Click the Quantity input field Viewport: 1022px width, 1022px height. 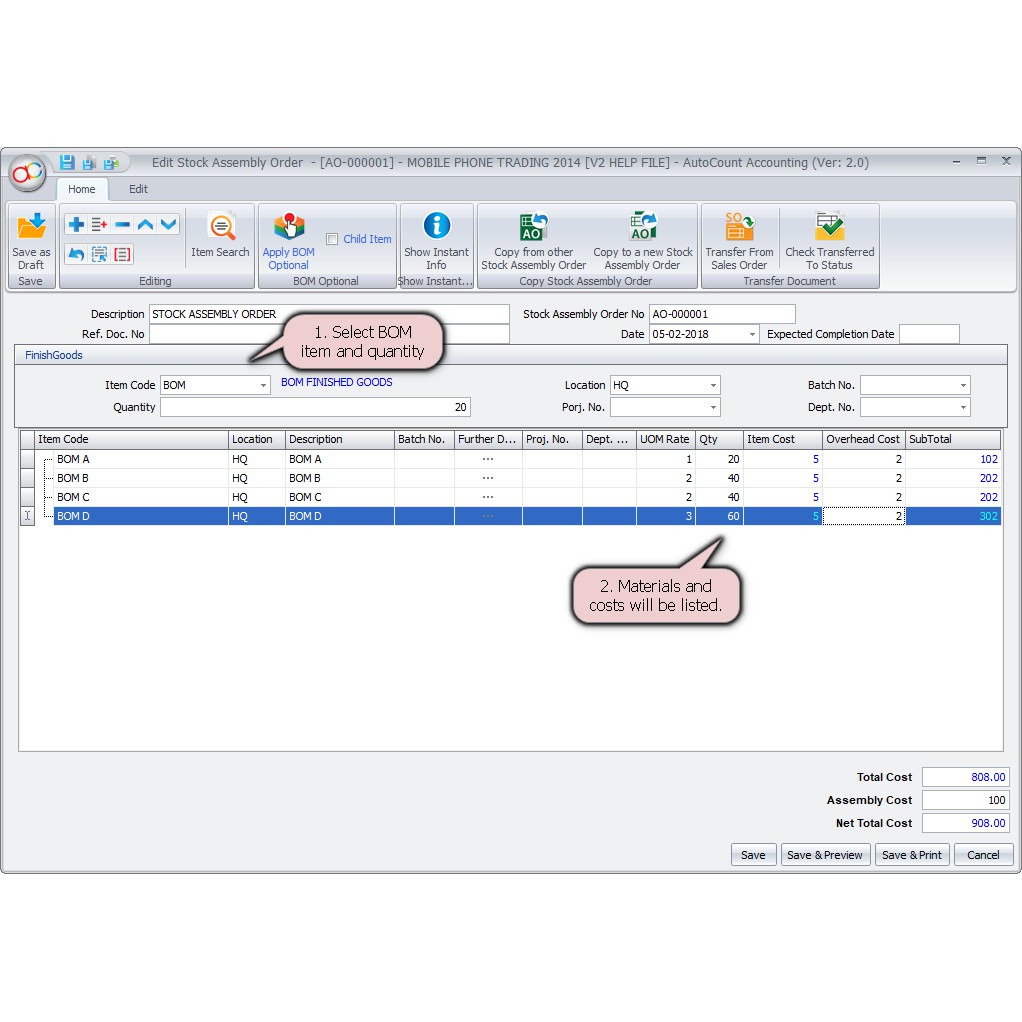click(x=315, y=408)
